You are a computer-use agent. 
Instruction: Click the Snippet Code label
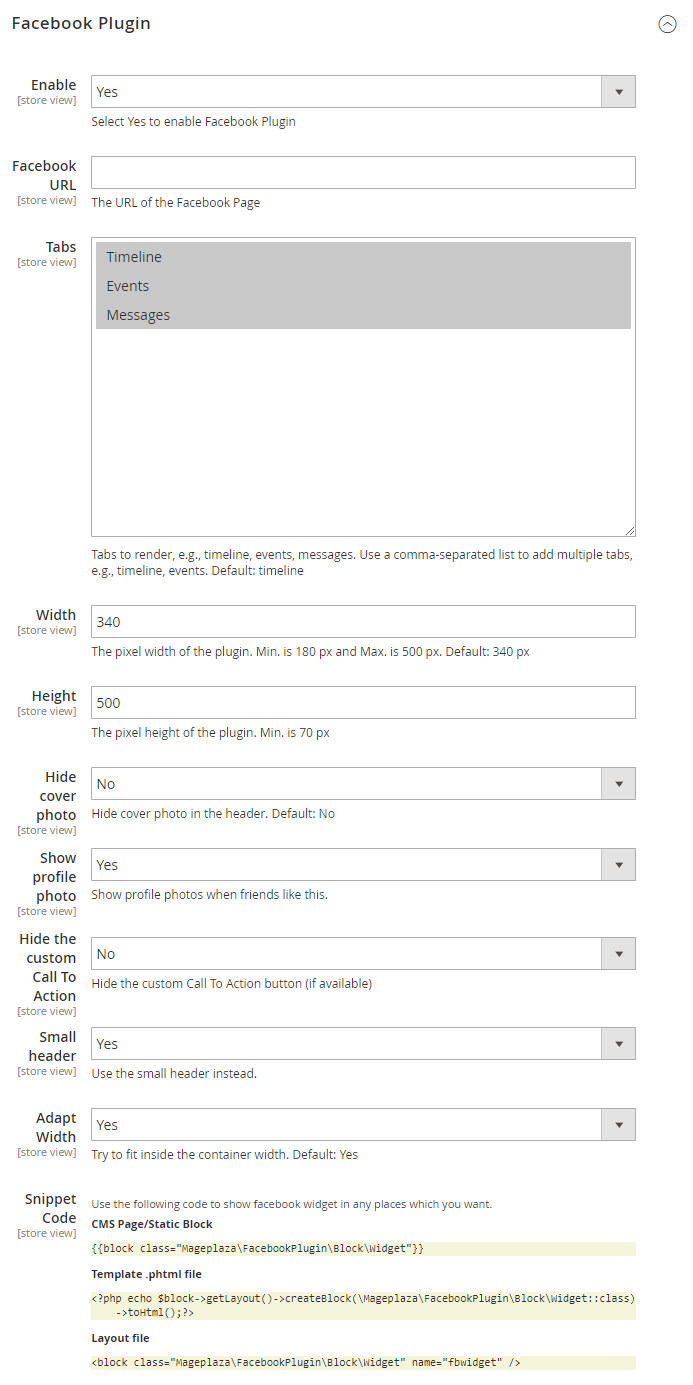51,1208
